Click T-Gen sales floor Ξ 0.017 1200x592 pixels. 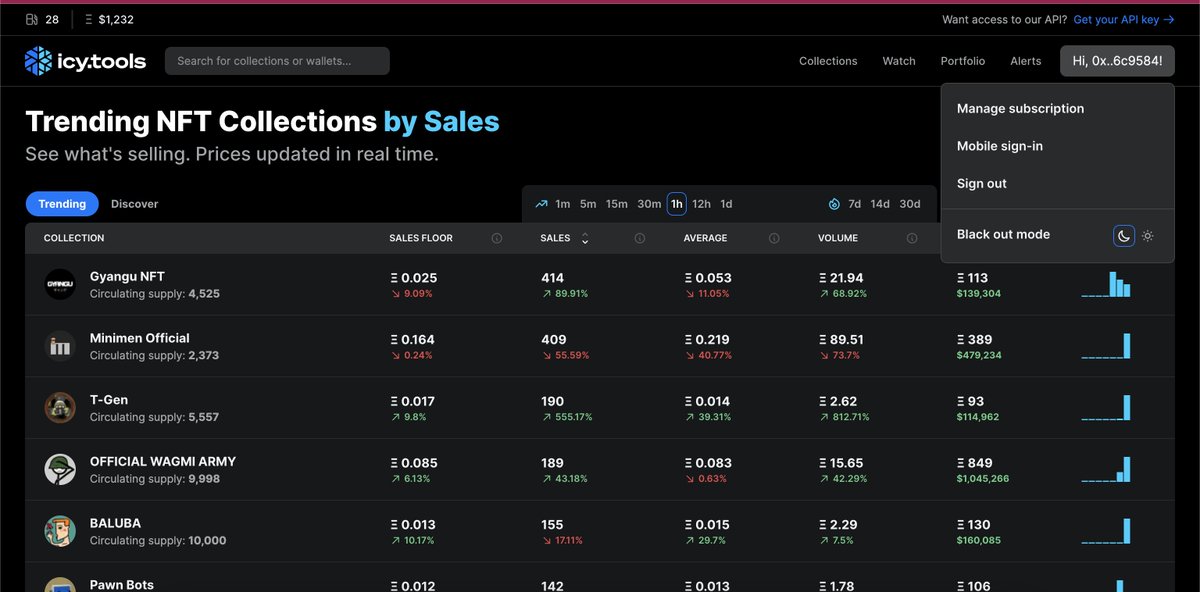(x=412, y=402)
